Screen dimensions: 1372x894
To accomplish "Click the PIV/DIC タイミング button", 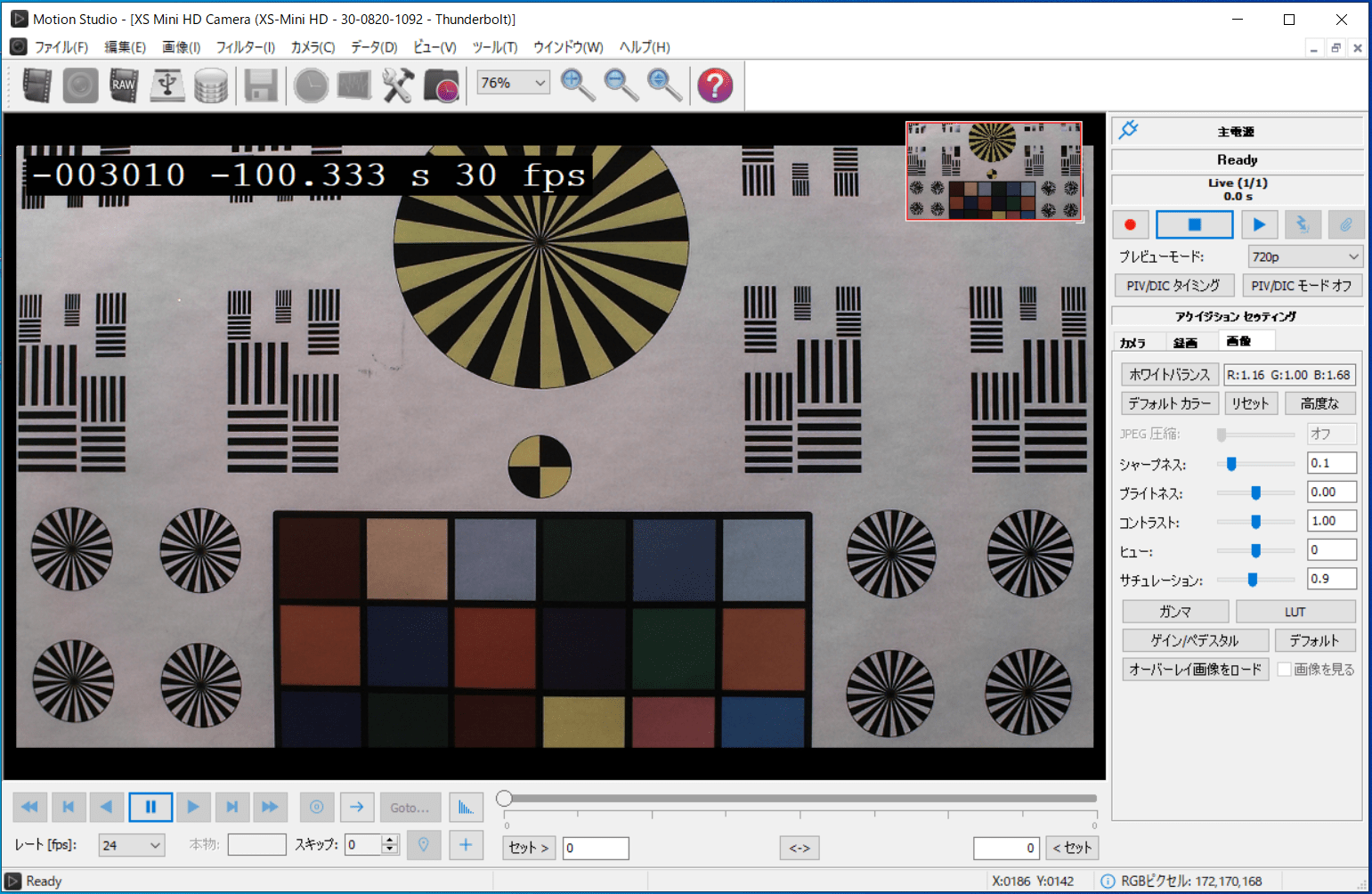I will click(x=1173, y=285).
